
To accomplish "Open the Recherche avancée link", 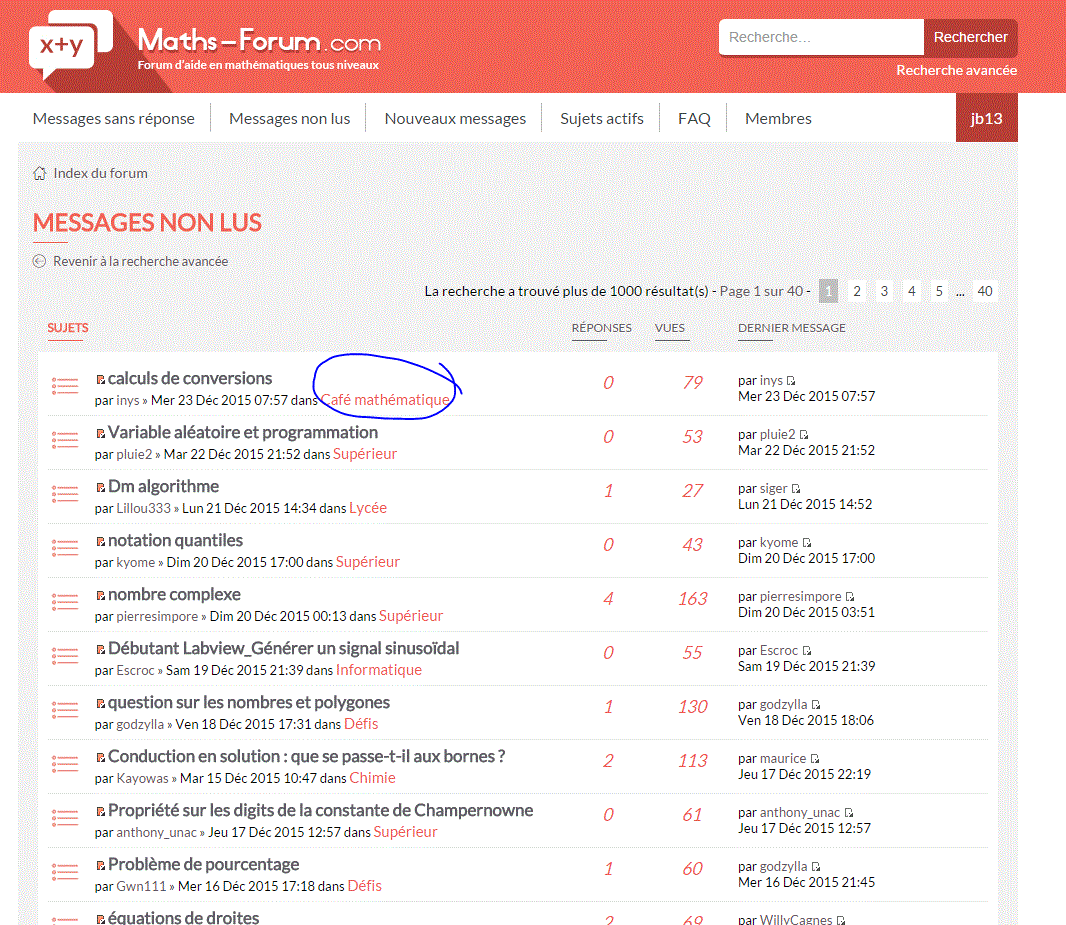I will pos(956,70).
